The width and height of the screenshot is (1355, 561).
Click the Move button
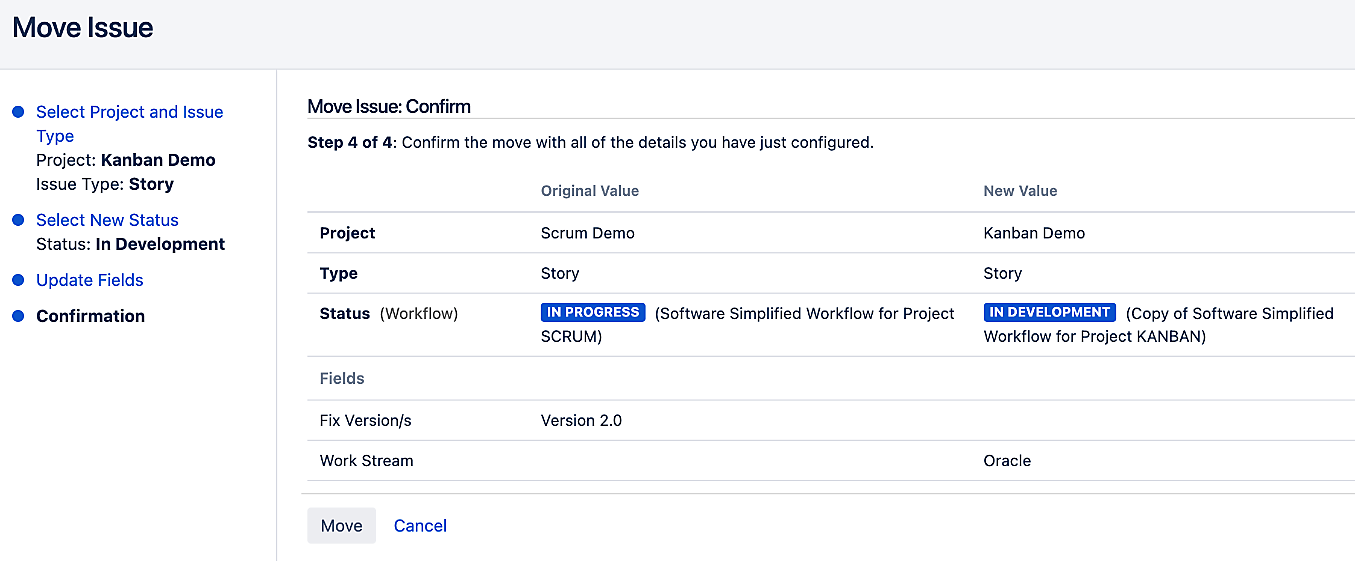click(x=341, y=526)
